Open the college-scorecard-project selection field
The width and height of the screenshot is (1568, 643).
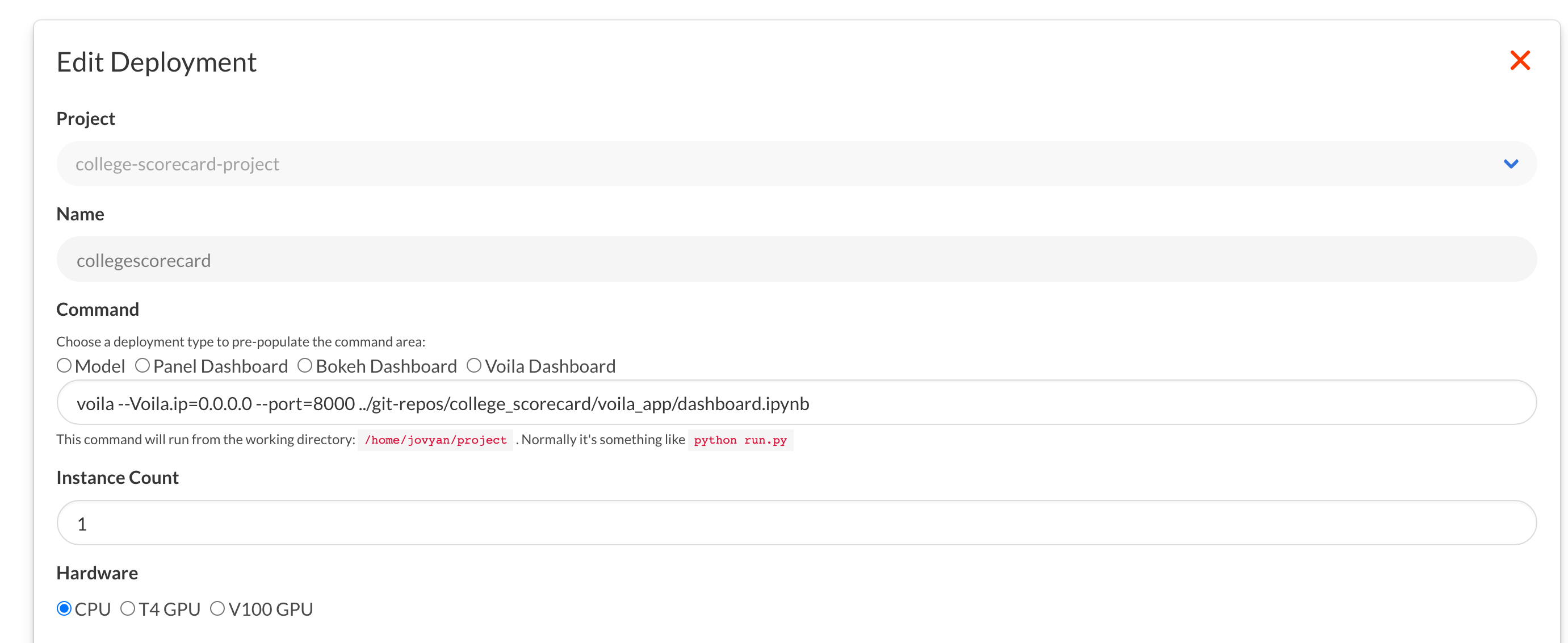(731, 164)
